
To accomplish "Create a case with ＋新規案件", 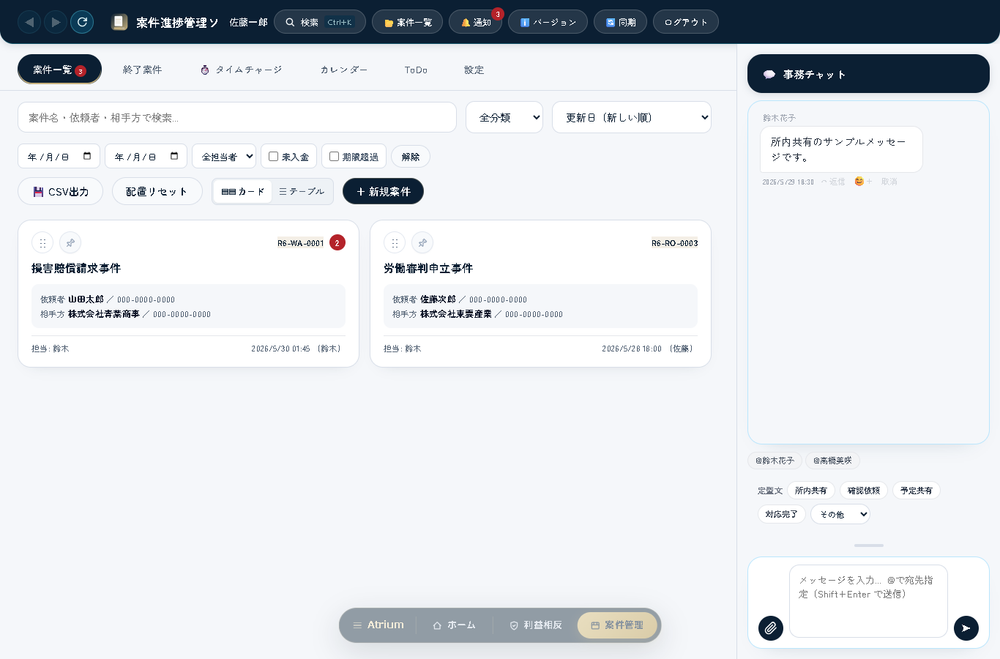I will point(383,191).
